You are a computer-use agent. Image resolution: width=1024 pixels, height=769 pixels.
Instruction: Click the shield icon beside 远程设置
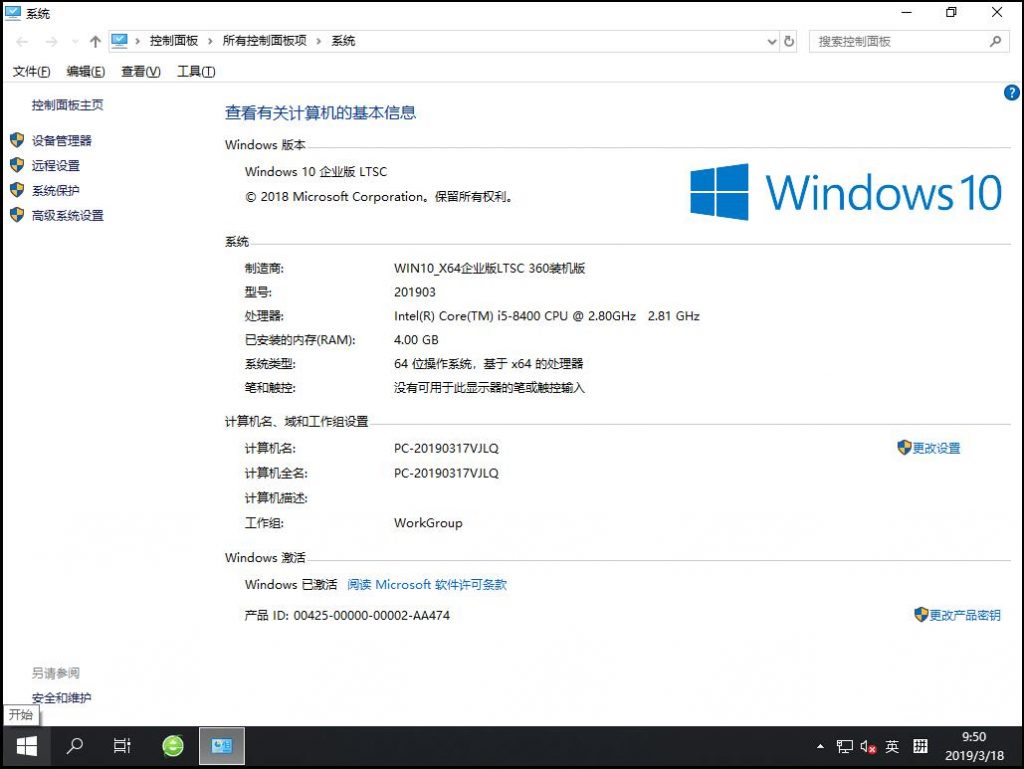17,165
